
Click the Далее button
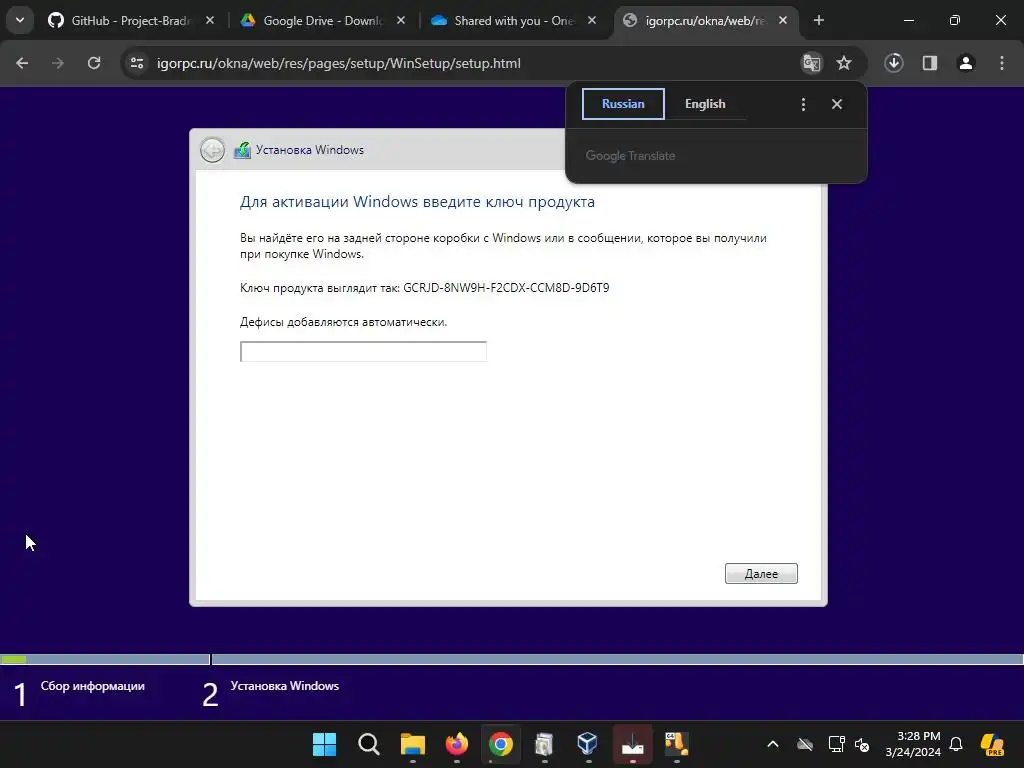click(761, 573)
